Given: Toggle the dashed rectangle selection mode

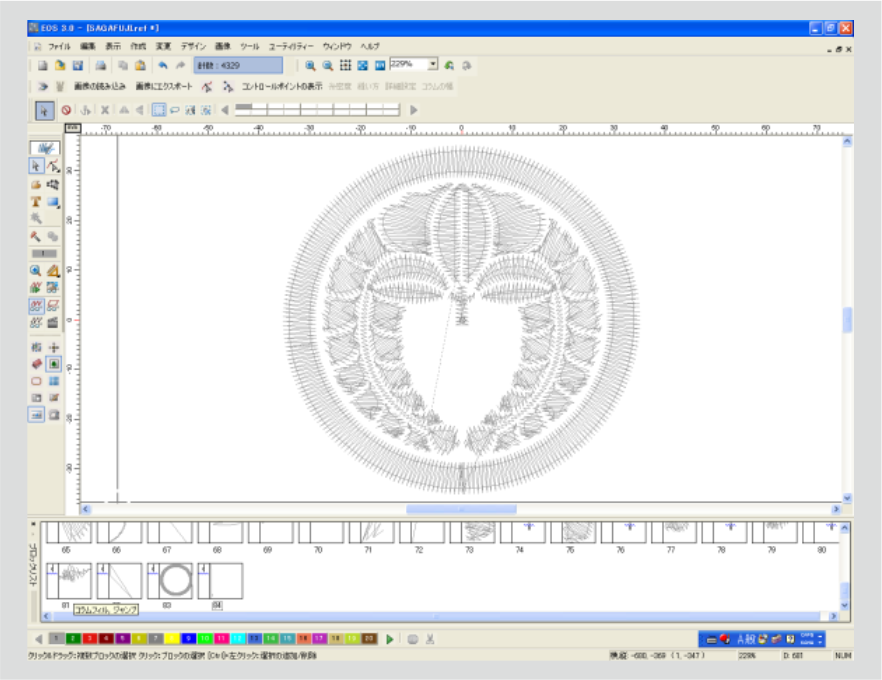Looking at the screenshot, I should 159,110.
